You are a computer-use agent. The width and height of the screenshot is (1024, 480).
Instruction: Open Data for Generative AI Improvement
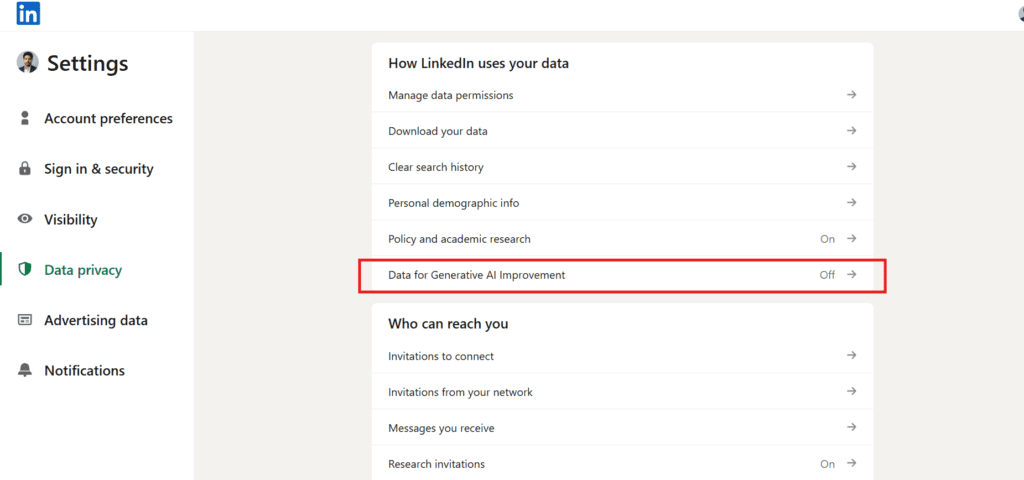pos(622,275)
